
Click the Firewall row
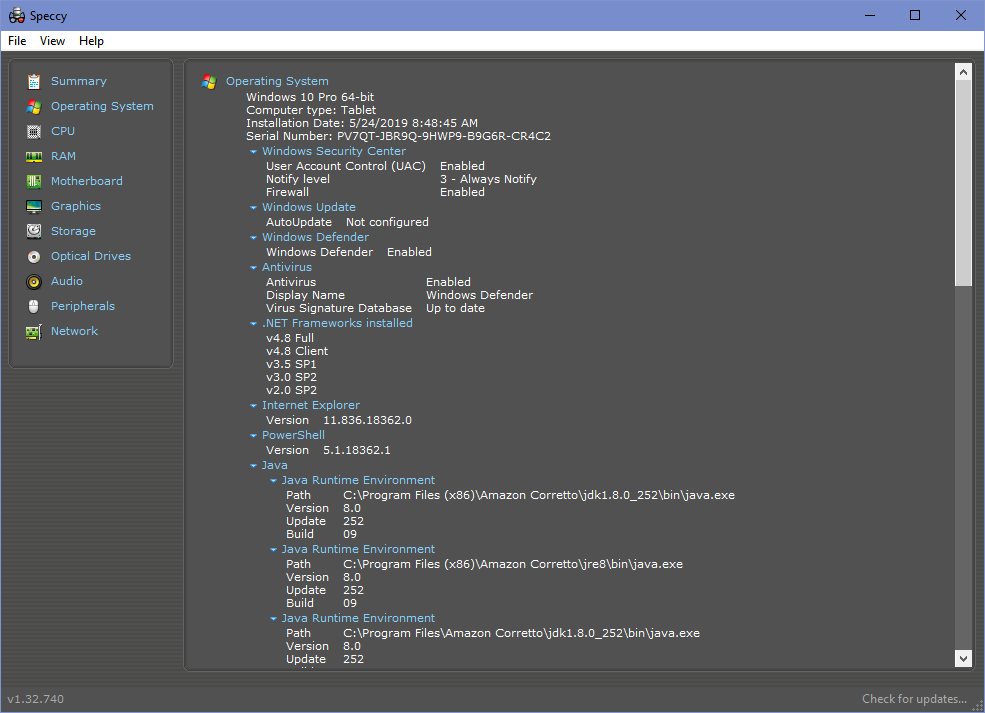pyautogui.click(x=375, y=192)
